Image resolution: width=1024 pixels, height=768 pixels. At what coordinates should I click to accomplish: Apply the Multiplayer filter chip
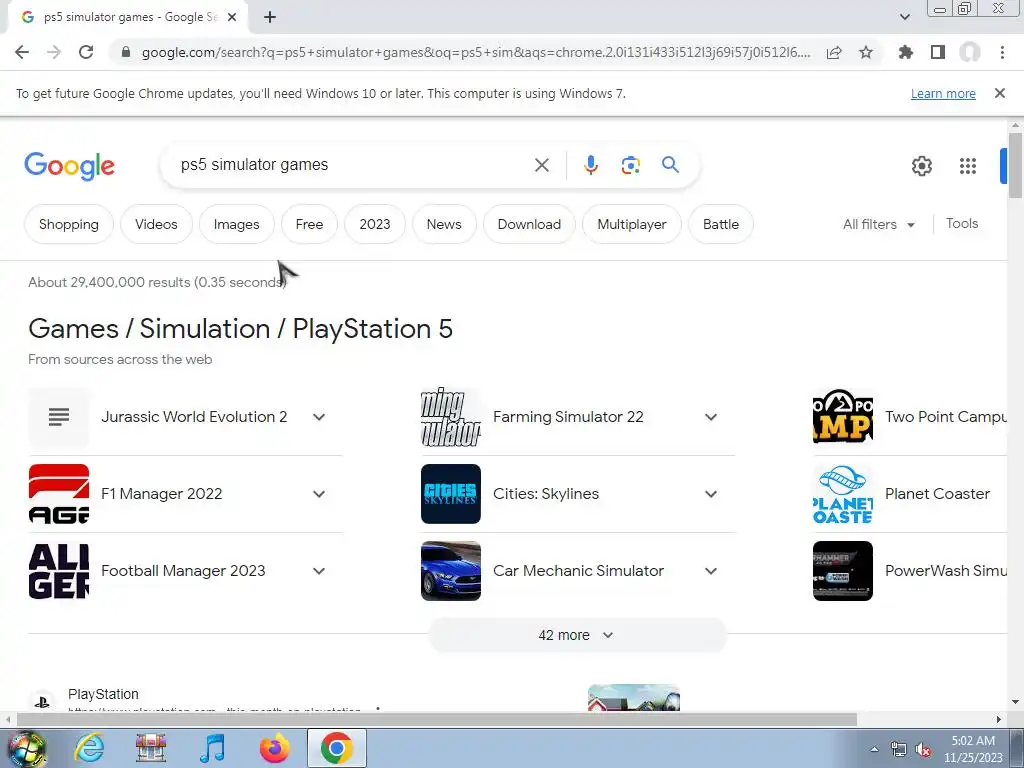tap(632, 224)
